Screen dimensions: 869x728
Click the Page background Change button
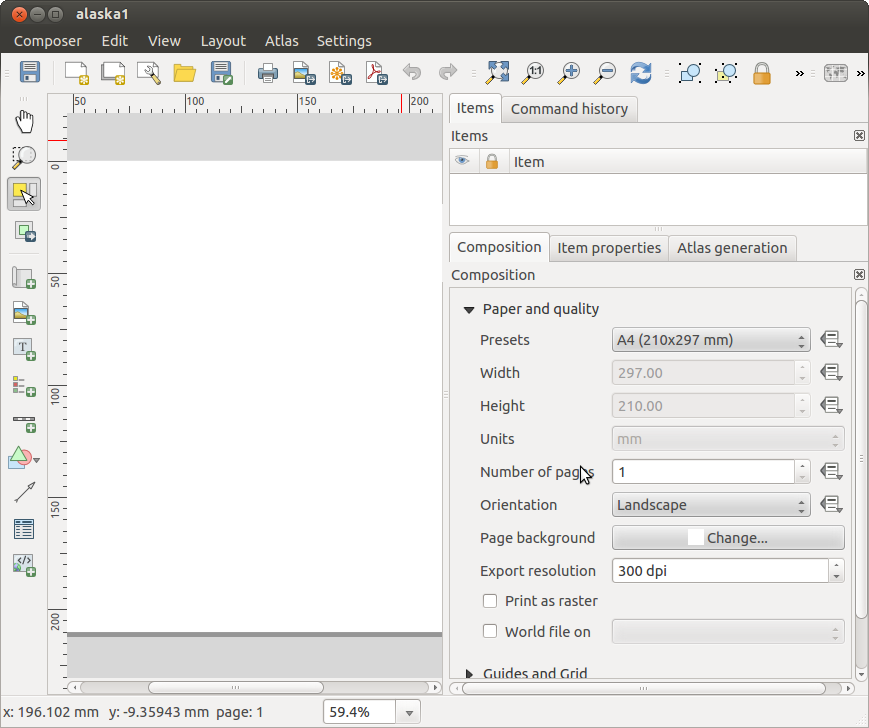point(727,538)
